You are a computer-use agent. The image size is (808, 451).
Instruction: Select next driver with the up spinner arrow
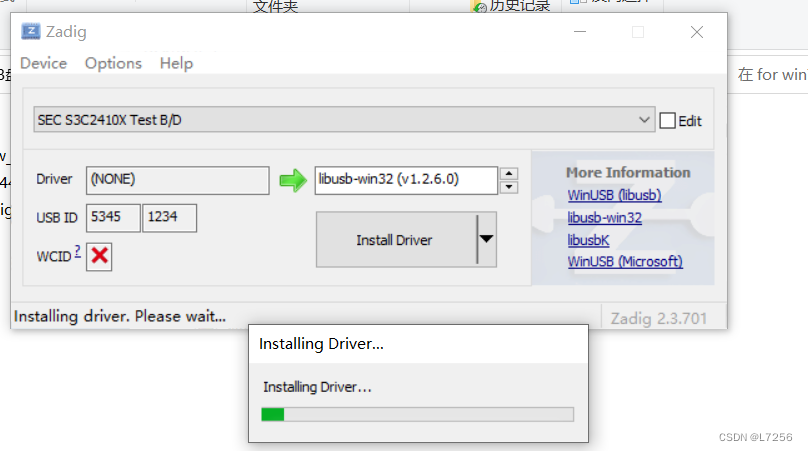509,174
